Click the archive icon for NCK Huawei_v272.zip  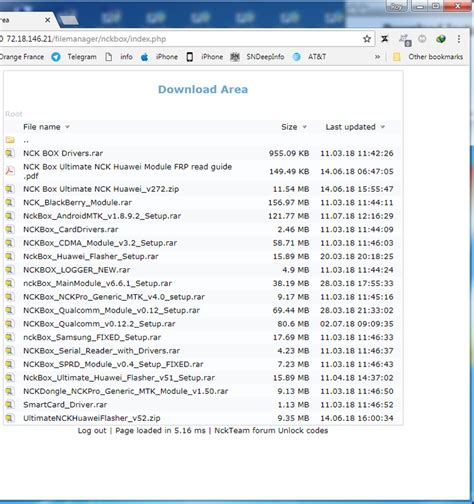point(10,189)
